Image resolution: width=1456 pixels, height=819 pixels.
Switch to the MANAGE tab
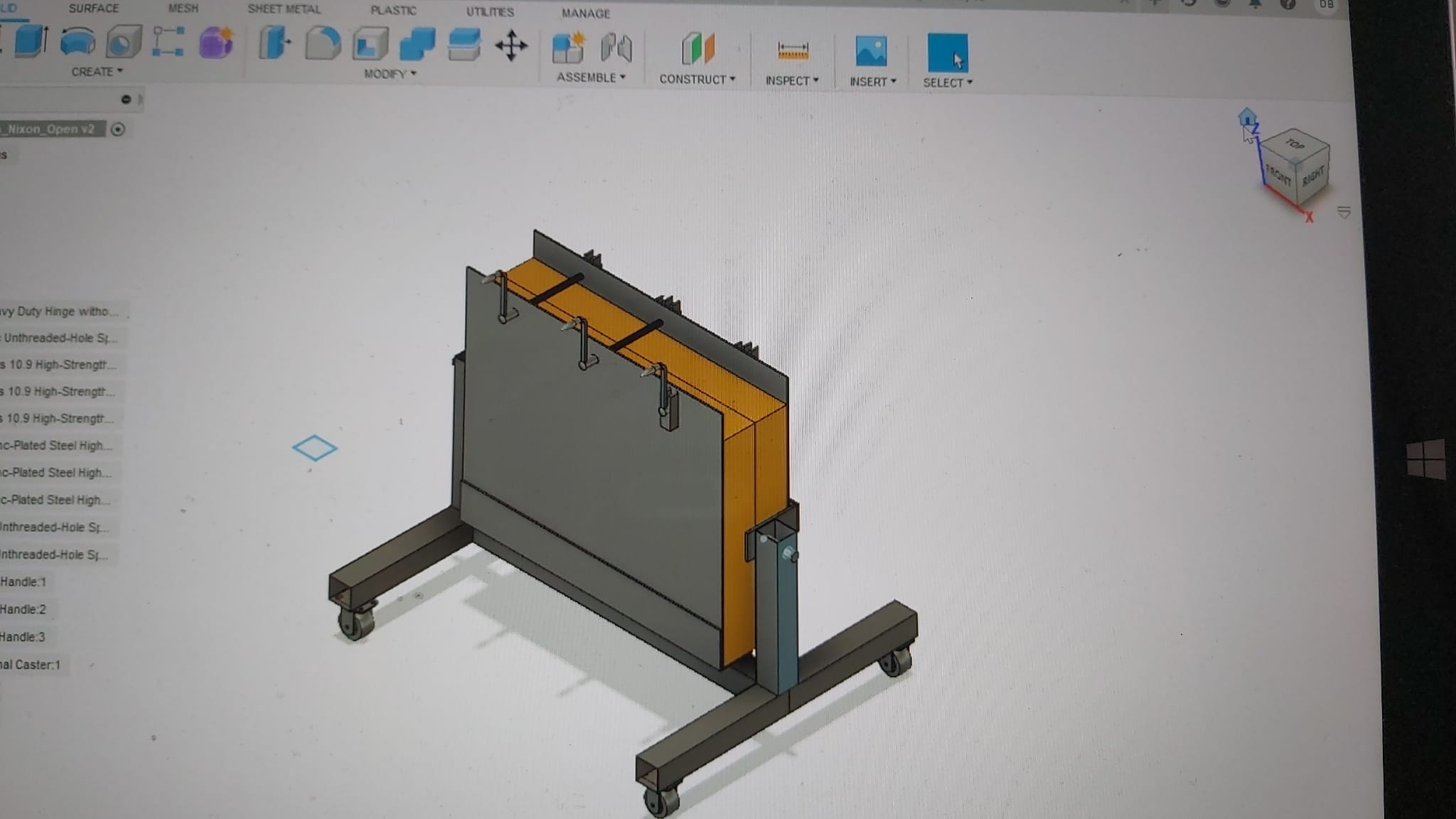click(x=586, y=14)
